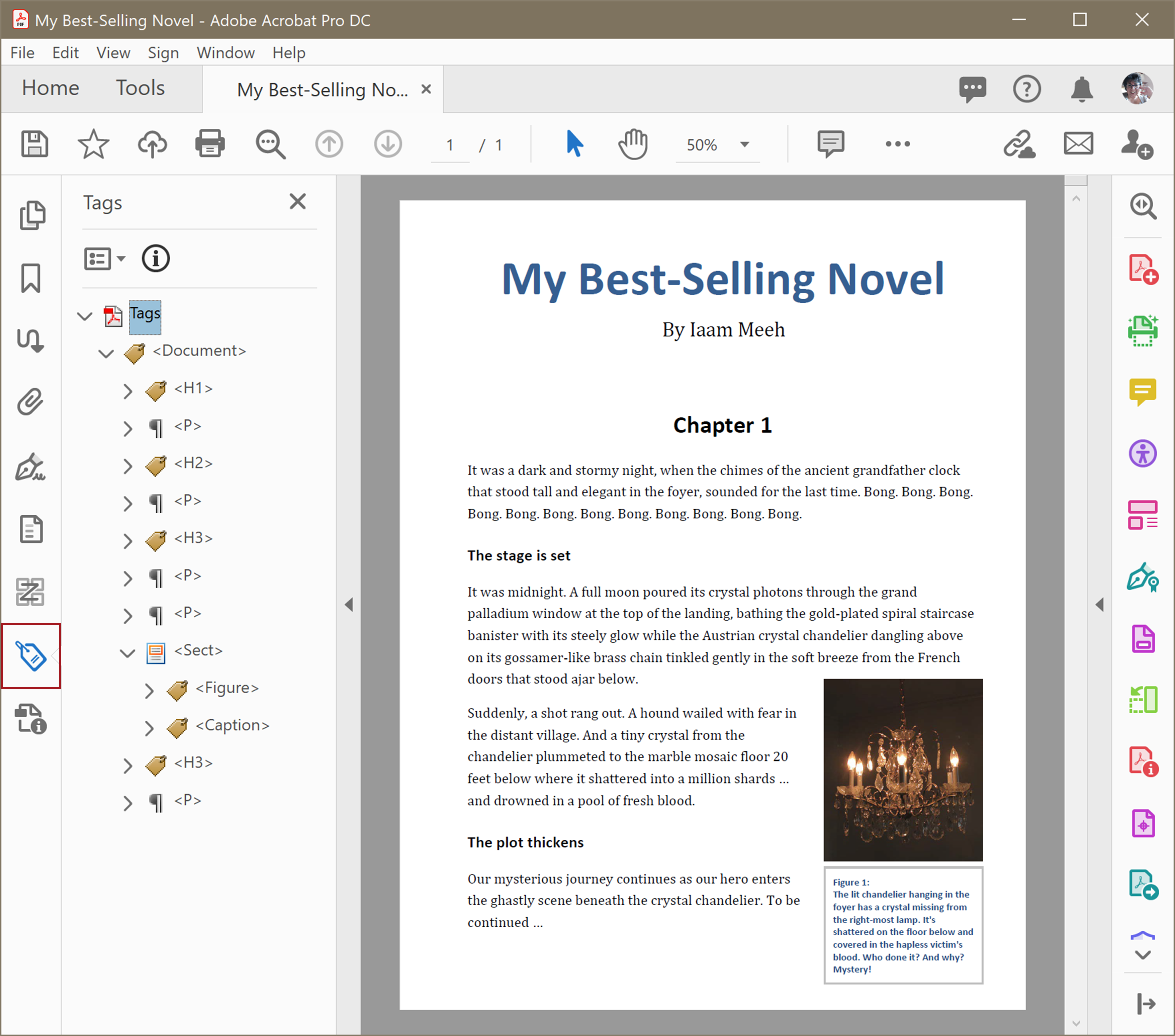Expand the <H2> tag node
Screen dimensions: 1175x1036
click(127, 466)
